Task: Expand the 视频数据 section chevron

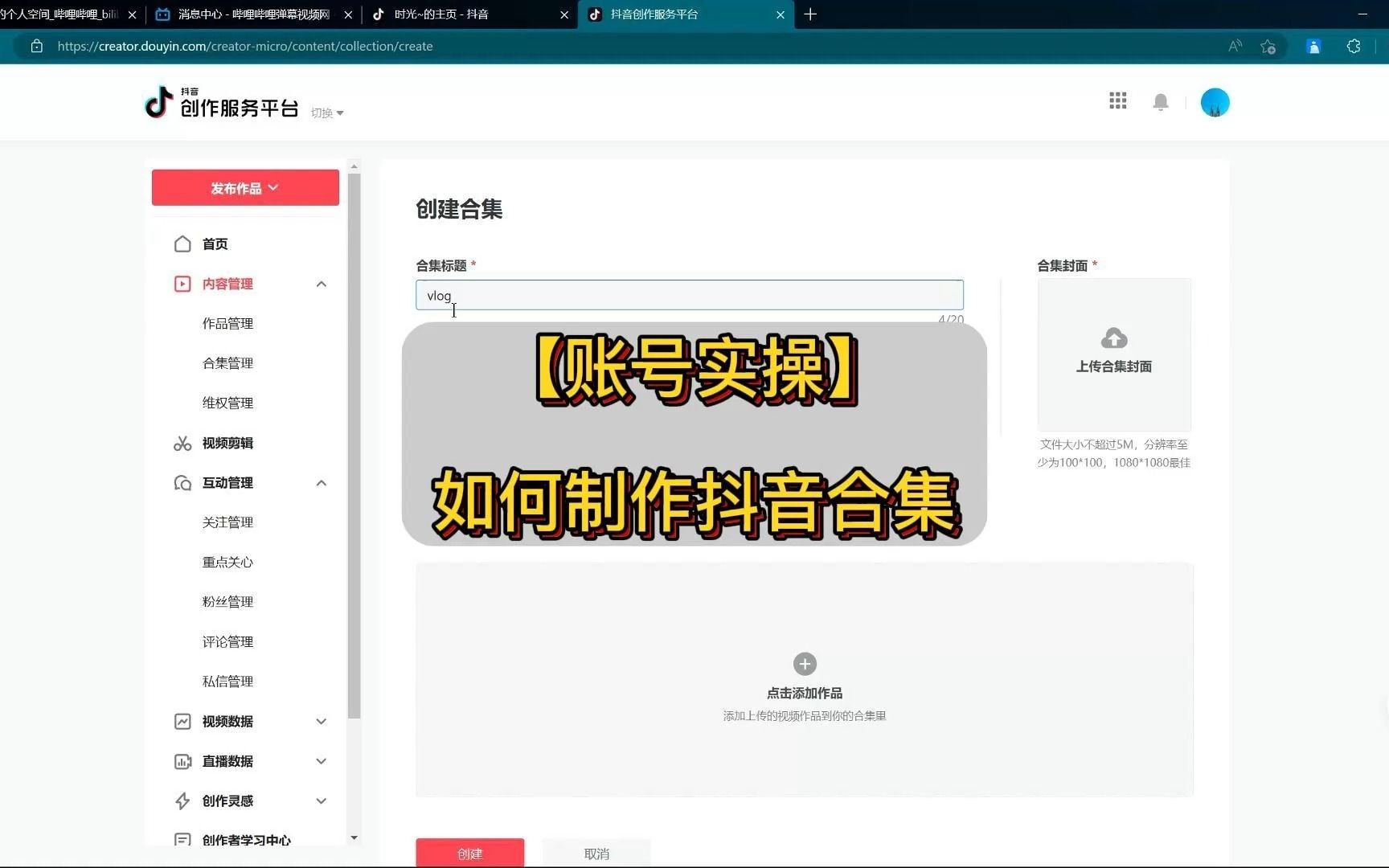Action: pos(321,721)
